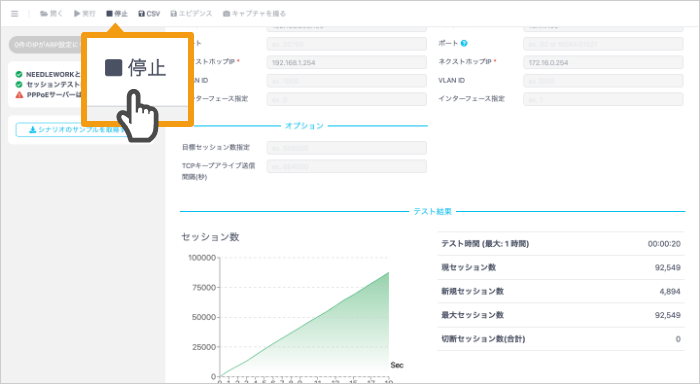This screenshot has height=385, width=700.
Task: Open the hamburger menu in the toolbar
Action: [15, 14]
